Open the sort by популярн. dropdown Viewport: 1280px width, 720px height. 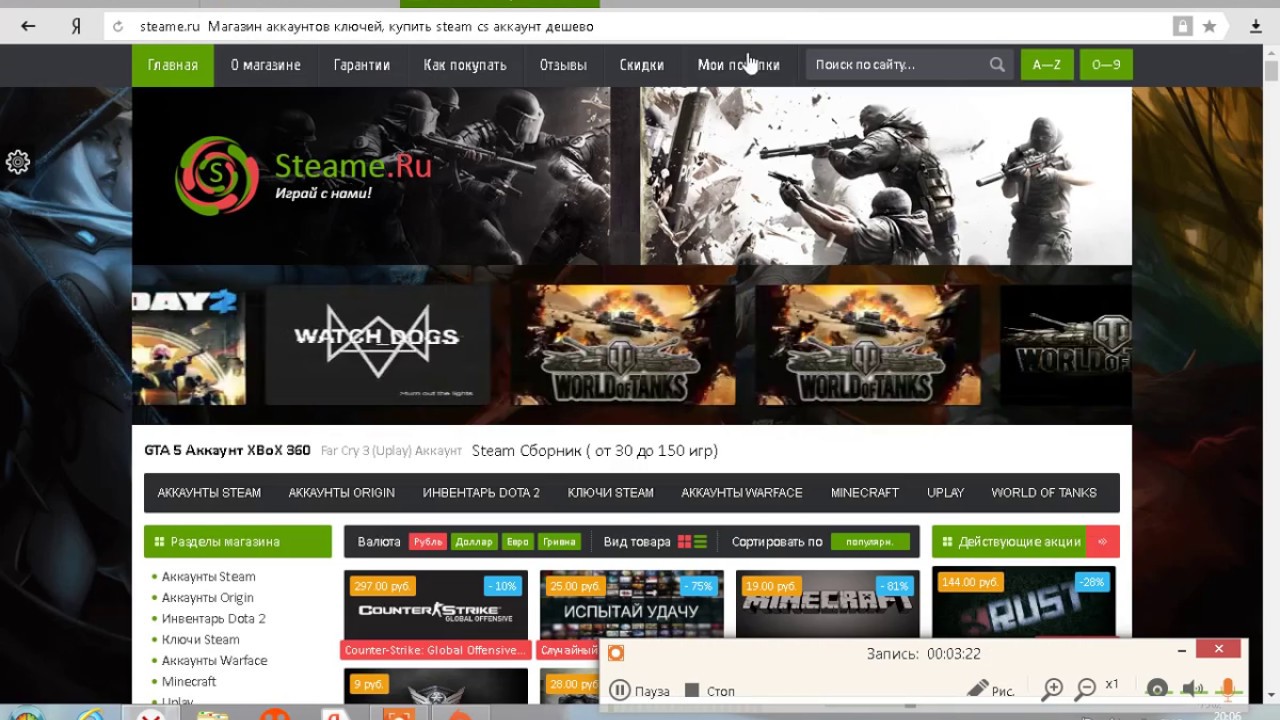coord(870,542)
